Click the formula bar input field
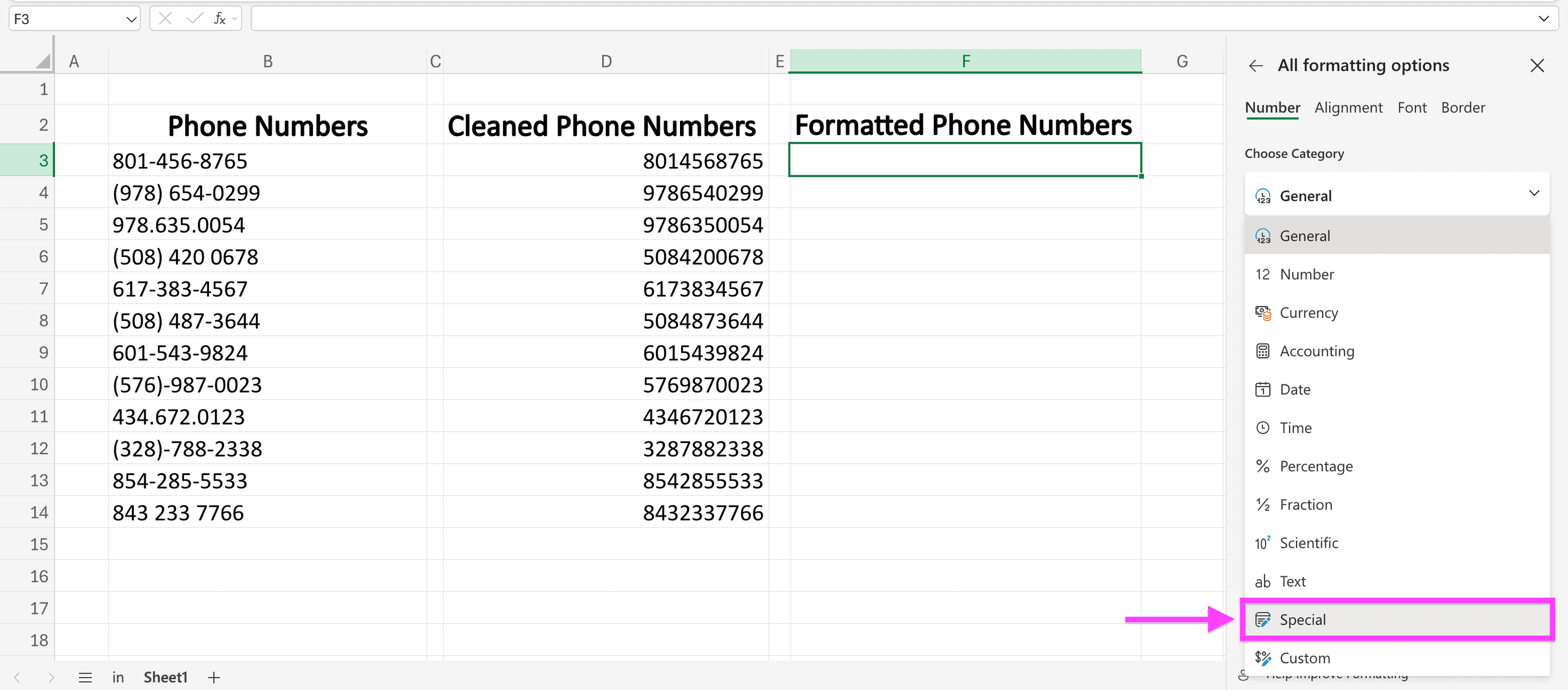1568x690 pixels. click(x=904, y=19)
